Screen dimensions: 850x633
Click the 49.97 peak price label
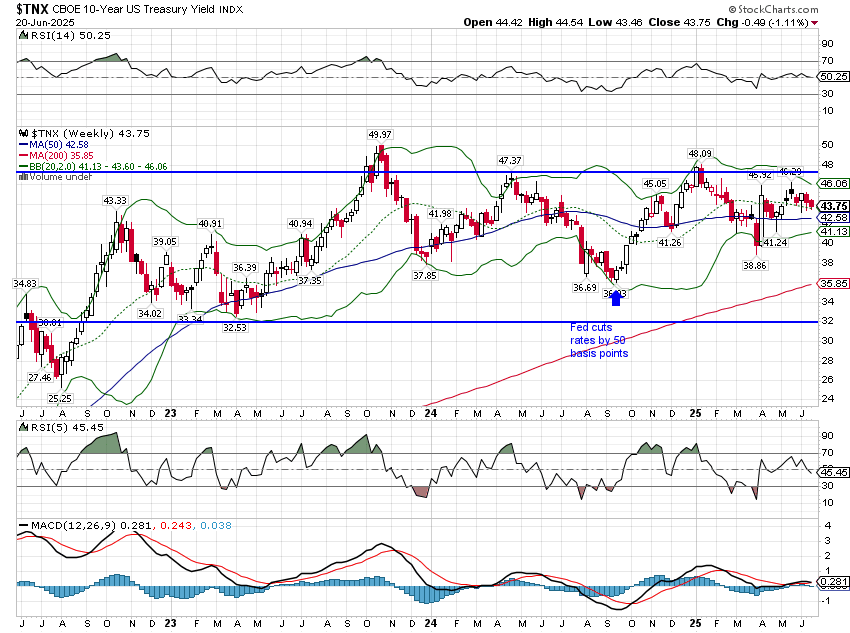coord(379,134)
